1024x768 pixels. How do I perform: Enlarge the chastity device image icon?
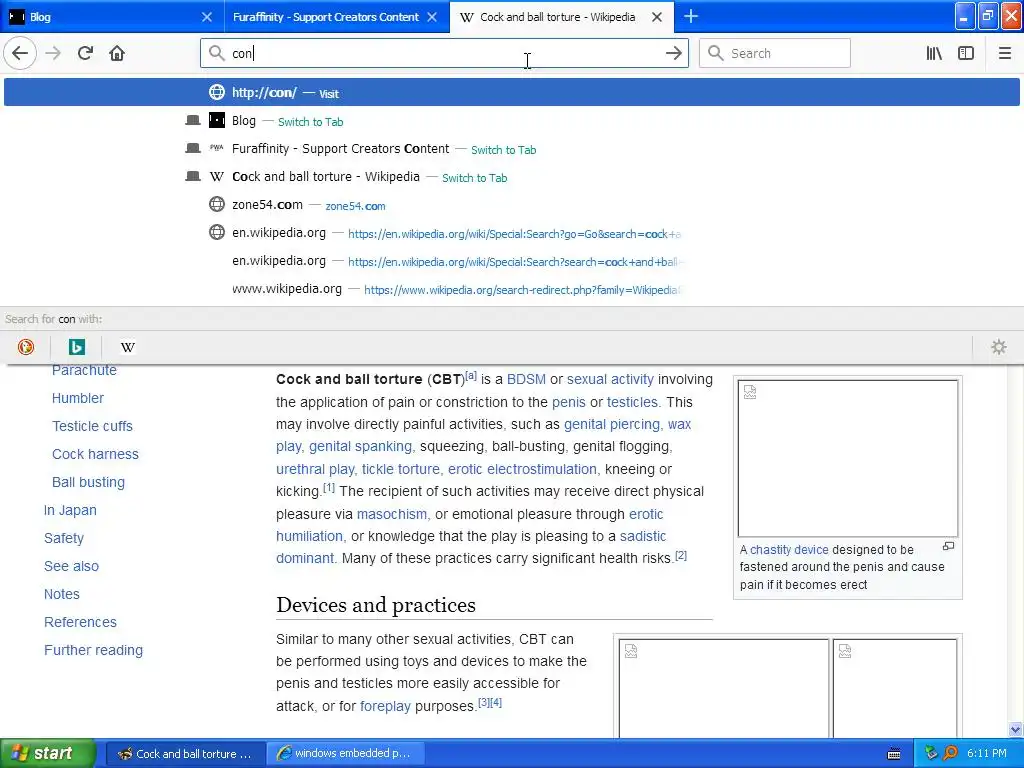coord(948,546)
